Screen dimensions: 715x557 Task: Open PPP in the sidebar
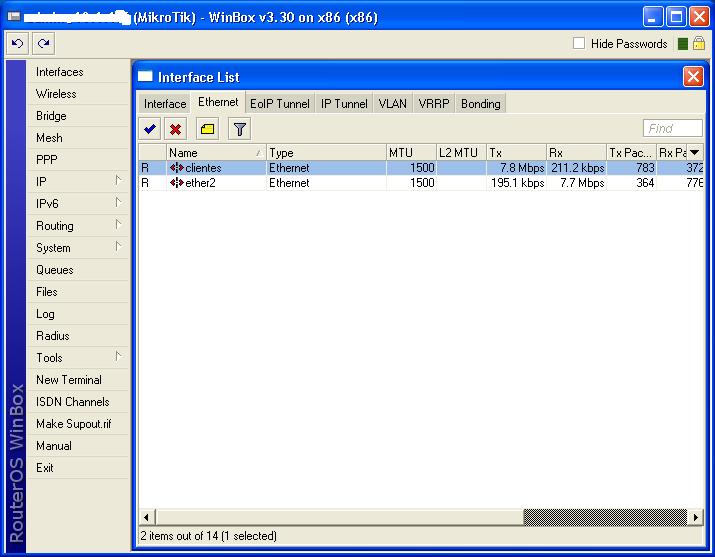pyautogui.click(x=78, y=160)
